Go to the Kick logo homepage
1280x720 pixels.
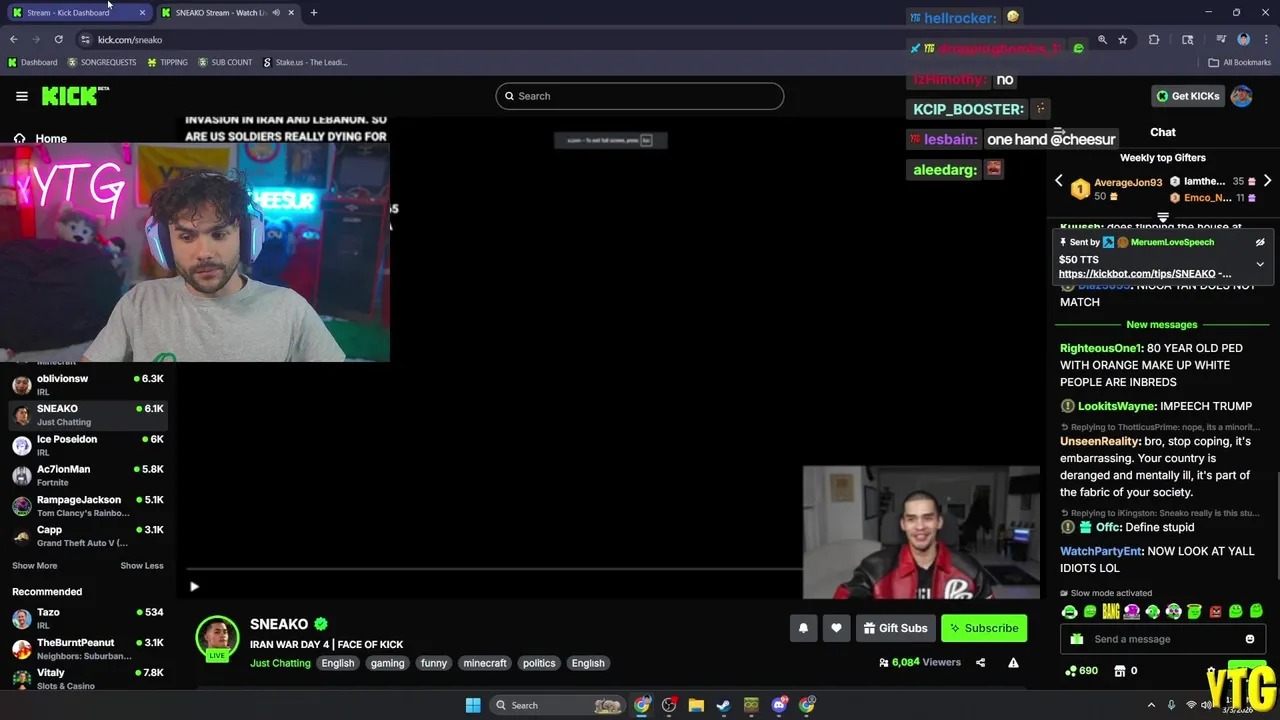click(74, 96)
